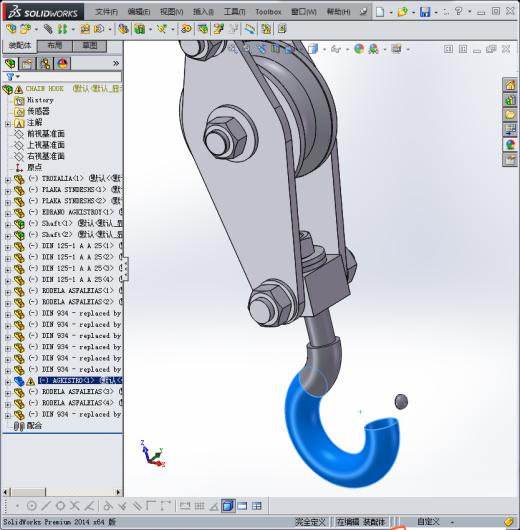Image resolution: width=520 pixels, height=530 pixels.
Task: Switch to the 布局 tab
Action: coord(55,46)
